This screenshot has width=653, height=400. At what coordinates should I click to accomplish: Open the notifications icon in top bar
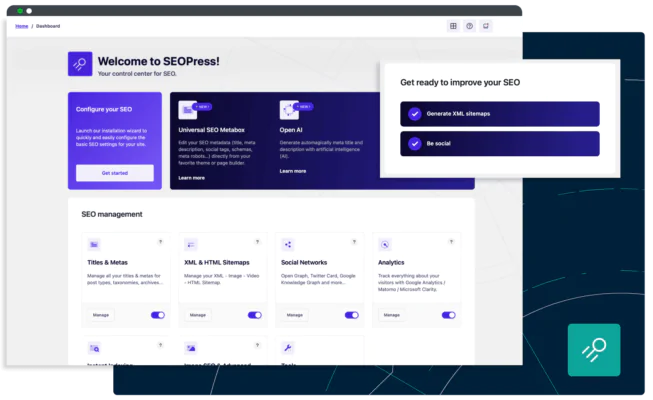point(486,26)
